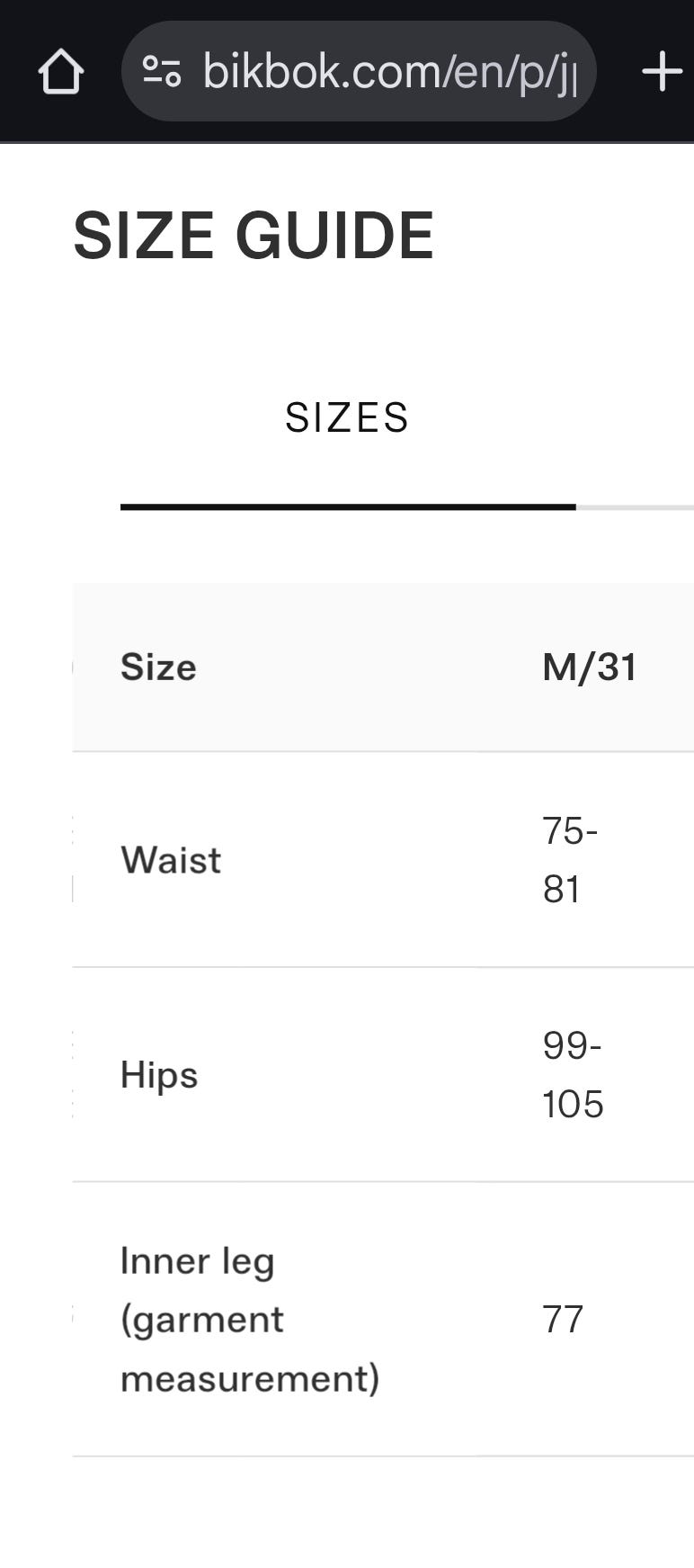Screen dimensions: 694x1568
Task: Click the 'Inner leg' label text
Action: pos(198,1261)
